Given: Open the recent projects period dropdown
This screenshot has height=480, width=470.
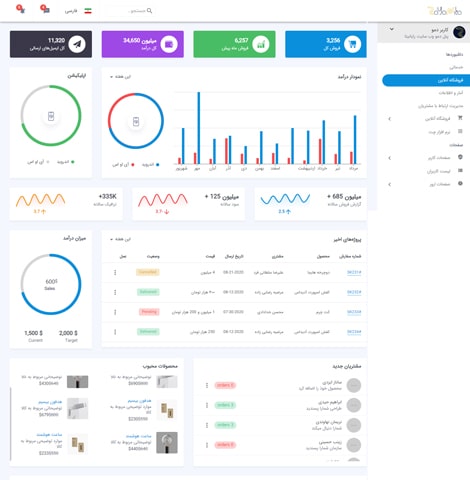Looking at the screenshot, I should (x=121, y=239).
